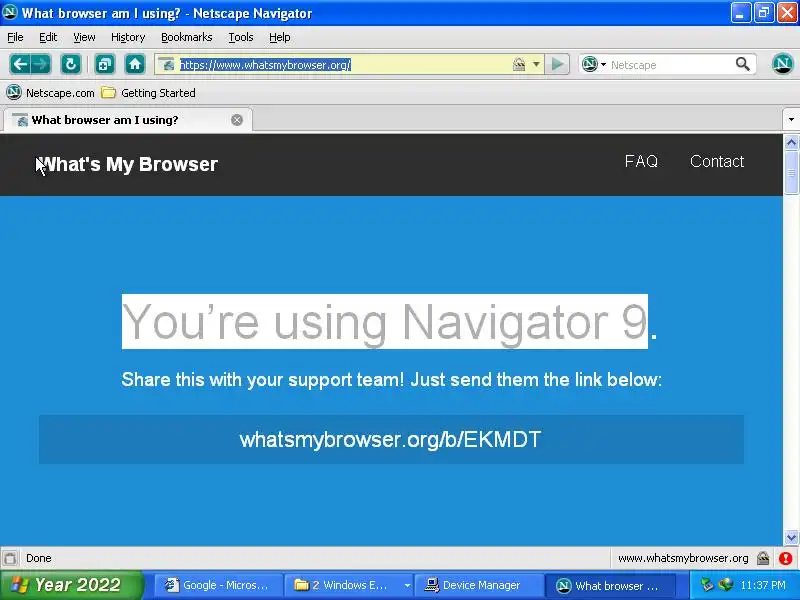Click the www.whatsmybrowser.org status bar domain
Screen dimensions: 800x600
[683, 558]
